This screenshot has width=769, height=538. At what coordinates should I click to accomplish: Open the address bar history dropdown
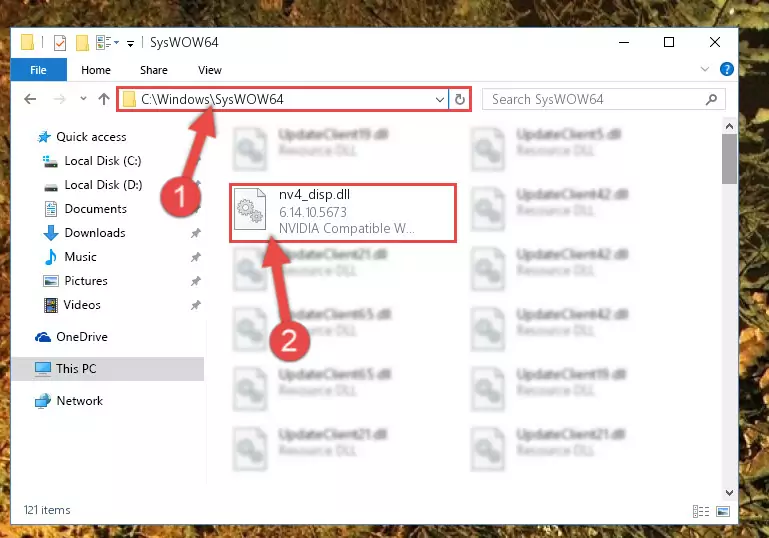(x=439, y=100)
